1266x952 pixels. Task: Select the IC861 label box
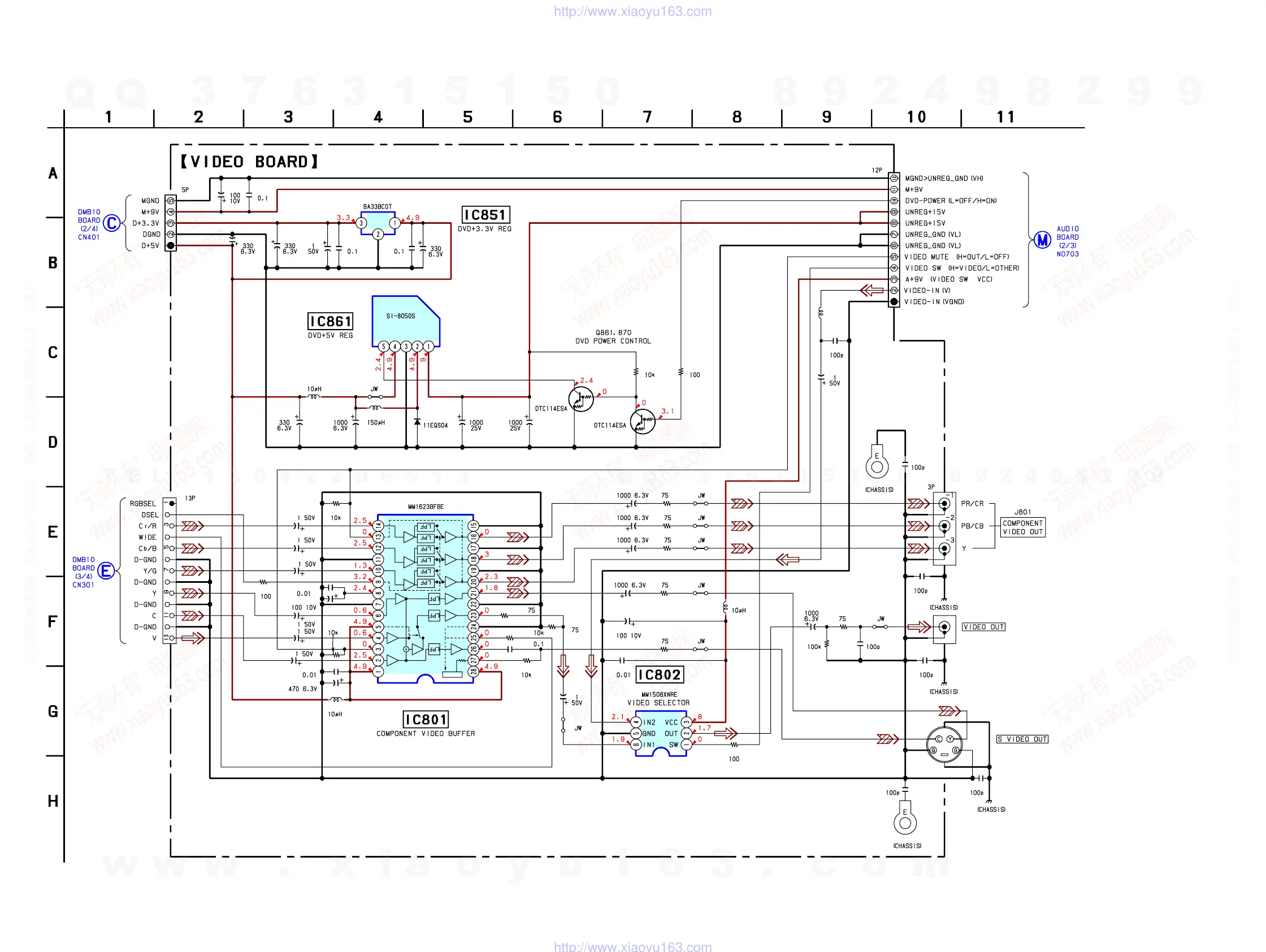330,321
